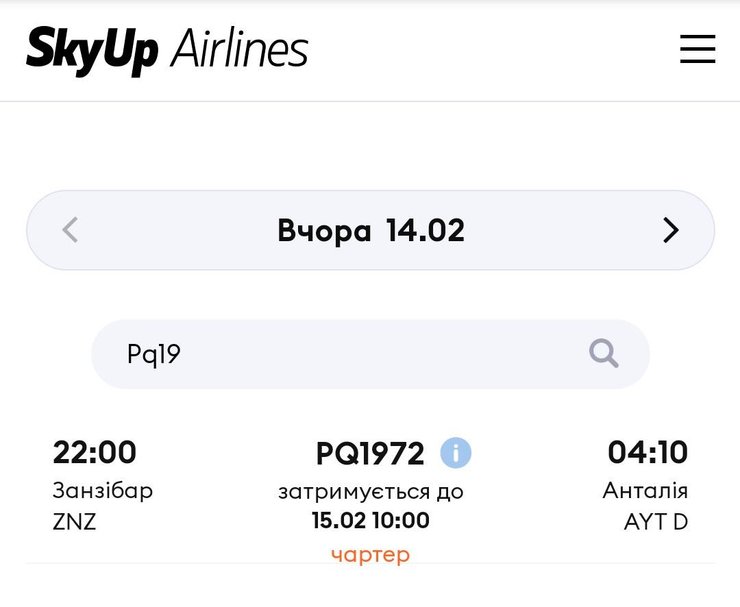Open the hamburger navigation menu

697,49
